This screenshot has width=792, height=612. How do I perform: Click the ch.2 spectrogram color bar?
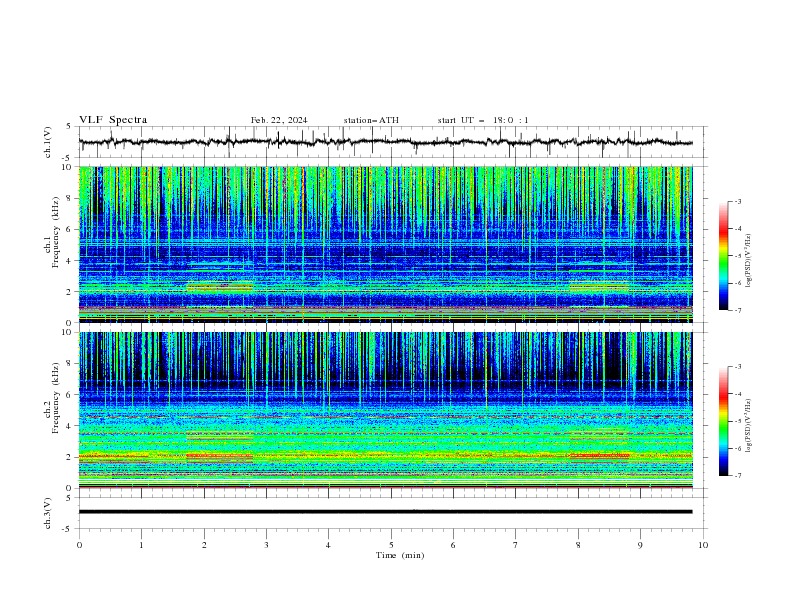723,421
